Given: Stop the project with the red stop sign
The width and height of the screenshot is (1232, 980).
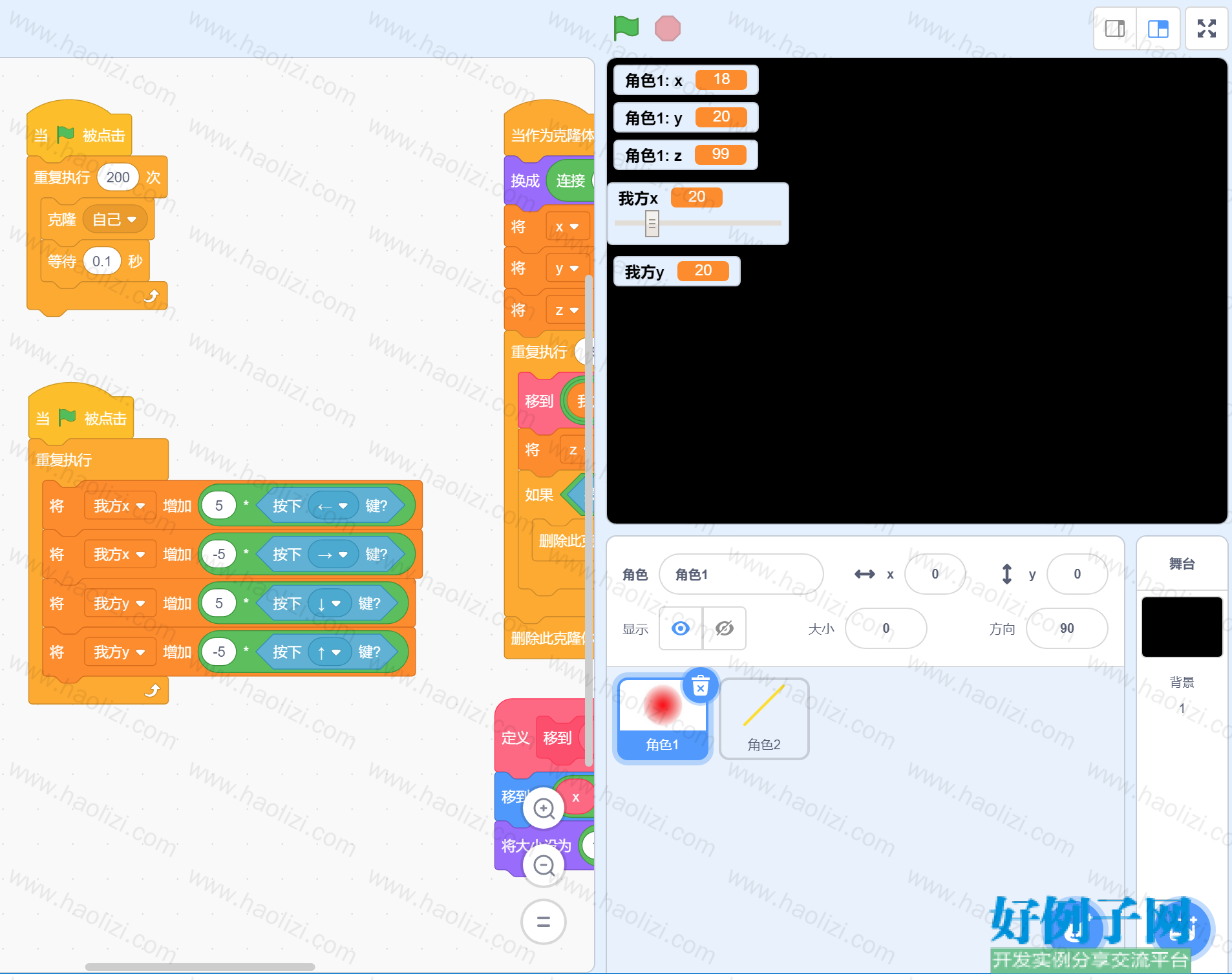Looking at the screenshot, I should point(667,28).
